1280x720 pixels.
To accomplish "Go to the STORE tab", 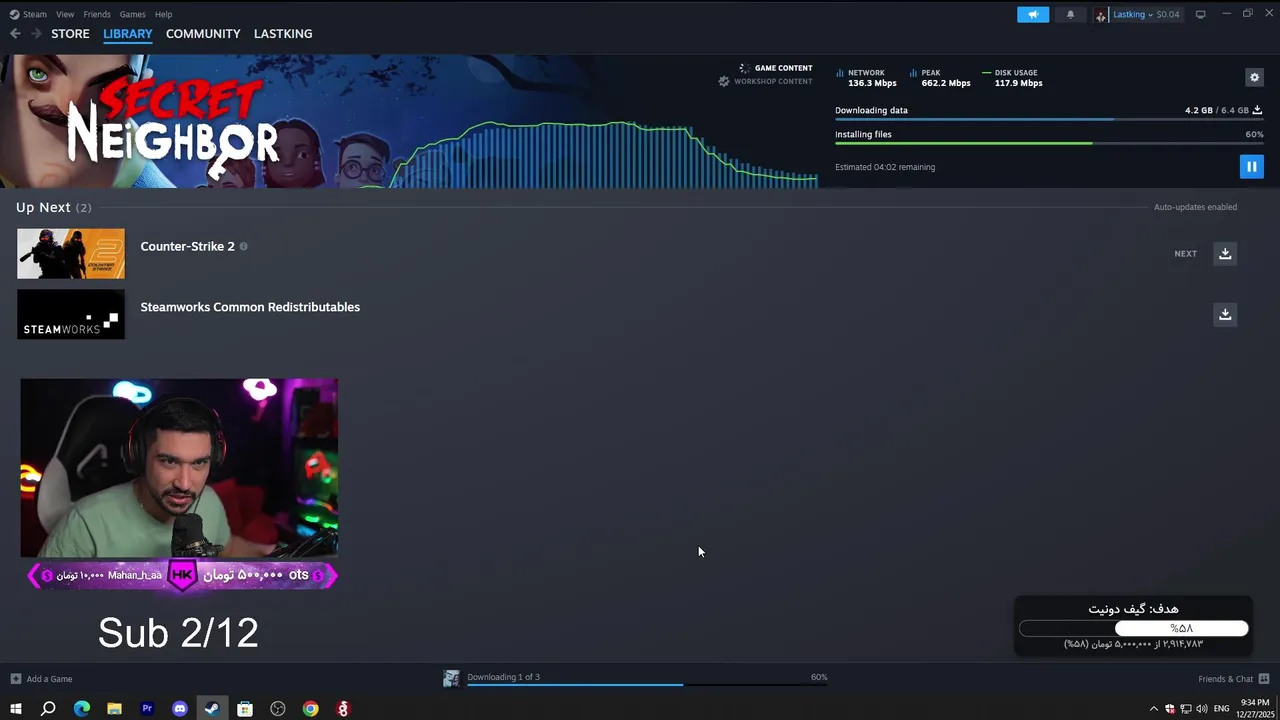I will 70,33.
